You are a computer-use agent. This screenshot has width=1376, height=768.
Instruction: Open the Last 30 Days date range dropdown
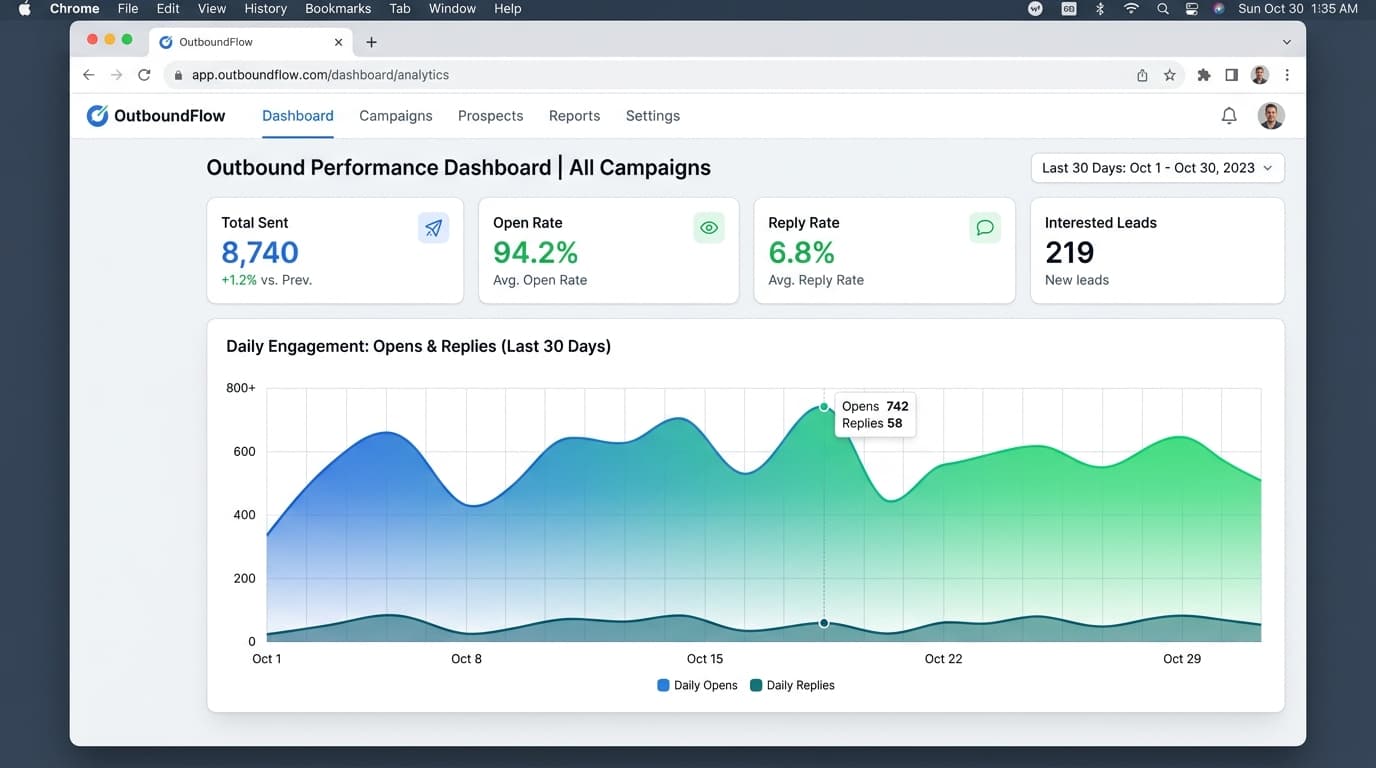pos(1157,168)
